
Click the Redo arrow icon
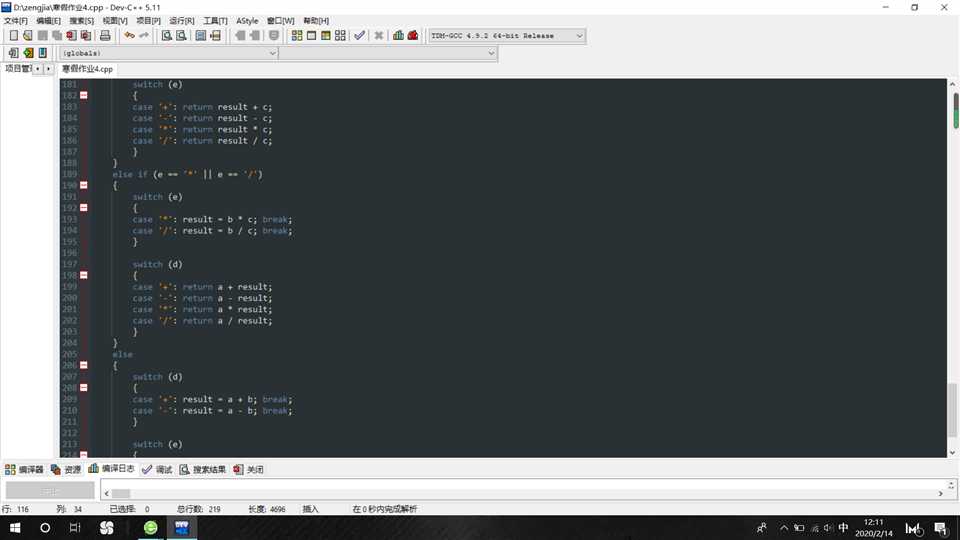click(144, 36)
